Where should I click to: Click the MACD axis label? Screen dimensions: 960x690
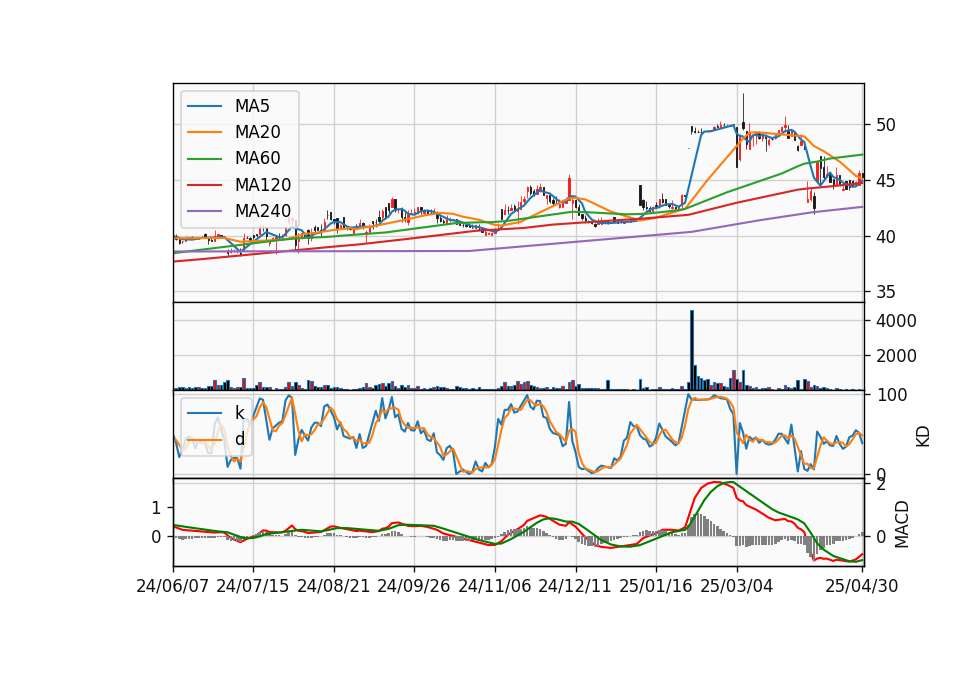coord(901,525)
